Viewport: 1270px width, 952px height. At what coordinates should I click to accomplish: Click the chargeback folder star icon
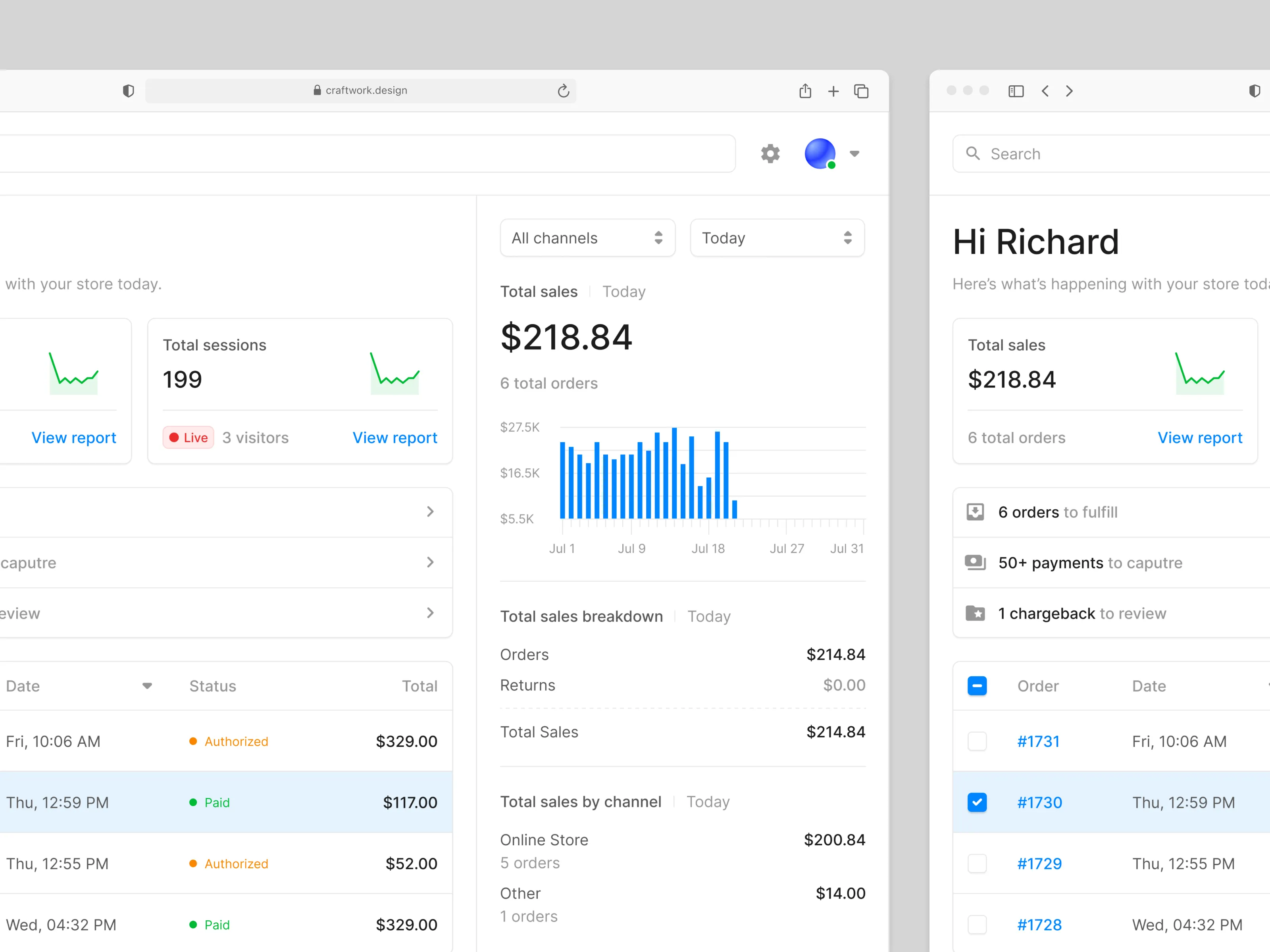pos(975,613)
